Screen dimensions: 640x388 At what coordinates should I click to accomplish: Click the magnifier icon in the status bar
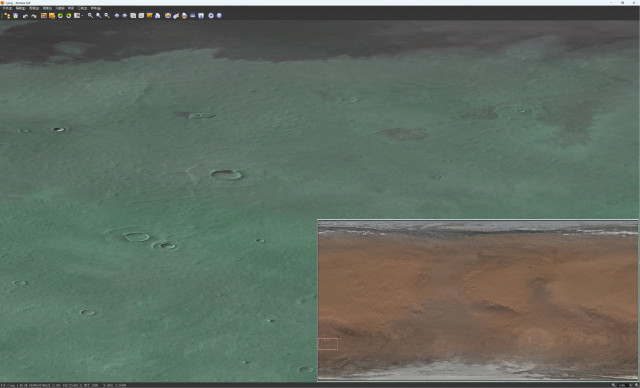point(613,385)
